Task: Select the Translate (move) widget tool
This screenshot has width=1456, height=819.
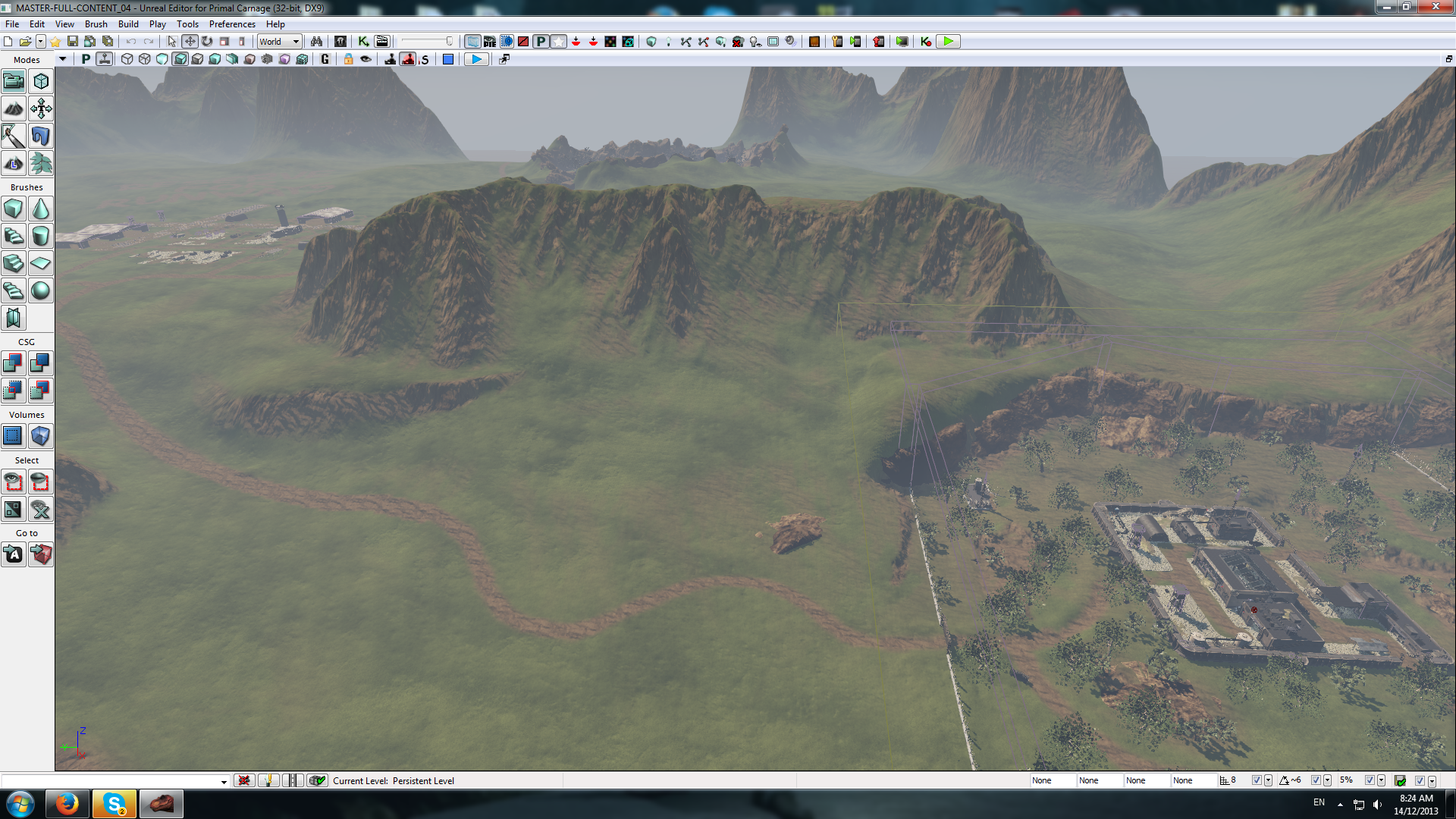Action: click(190, 42)
